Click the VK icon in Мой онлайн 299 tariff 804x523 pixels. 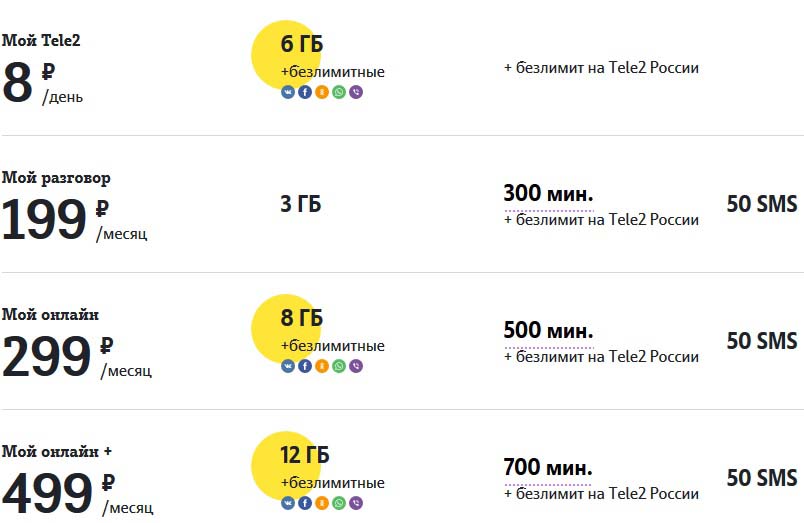288,366
